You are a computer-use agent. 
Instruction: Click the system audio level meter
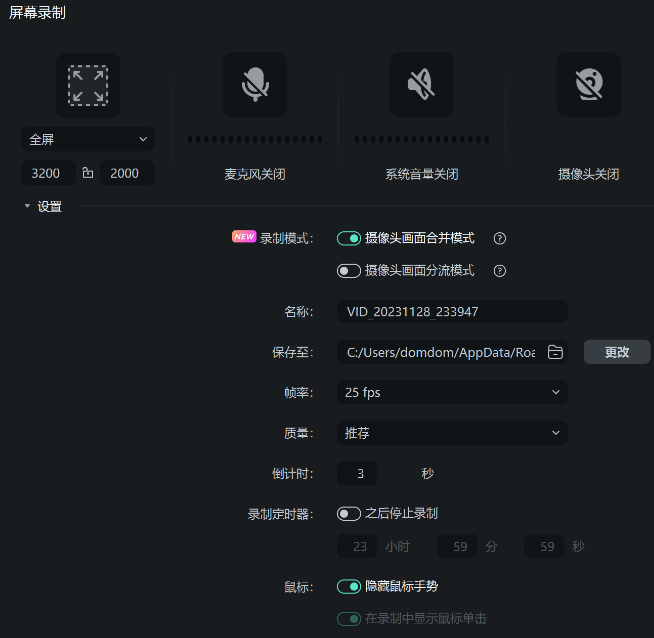(x=422, y=139)
